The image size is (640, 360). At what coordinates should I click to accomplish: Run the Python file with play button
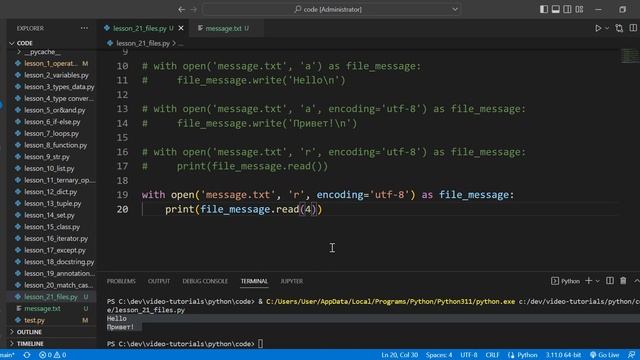click(598, 28)
